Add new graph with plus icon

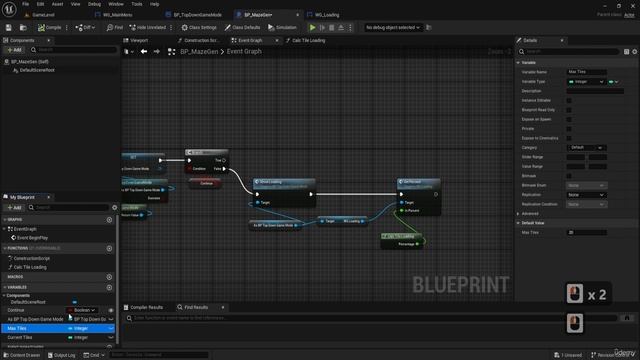pyautogui.click(x=109, y=220)
